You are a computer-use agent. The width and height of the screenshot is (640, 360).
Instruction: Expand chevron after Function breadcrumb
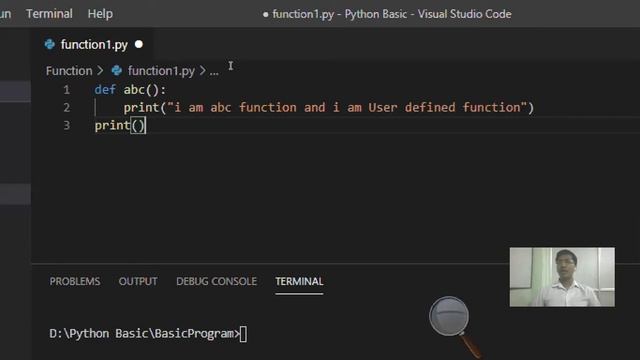pyautogui.click(x=100, y=71)
